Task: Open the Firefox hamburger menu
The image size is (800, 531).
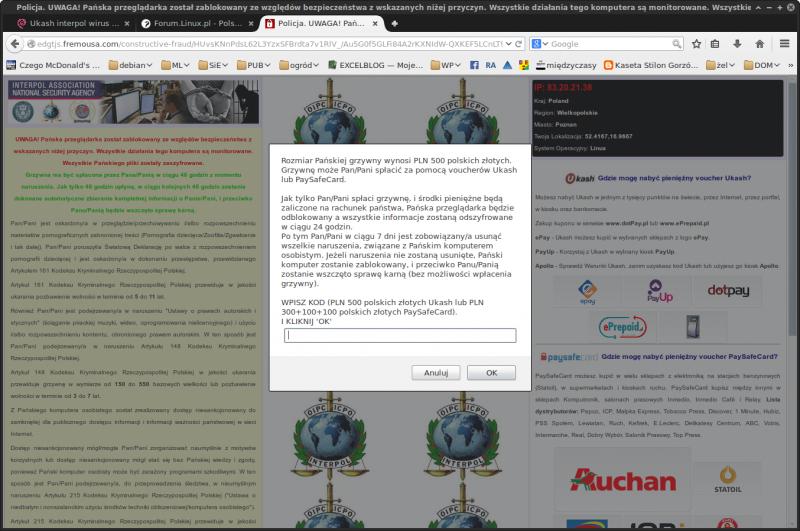Action: click(x=785, y=44)
